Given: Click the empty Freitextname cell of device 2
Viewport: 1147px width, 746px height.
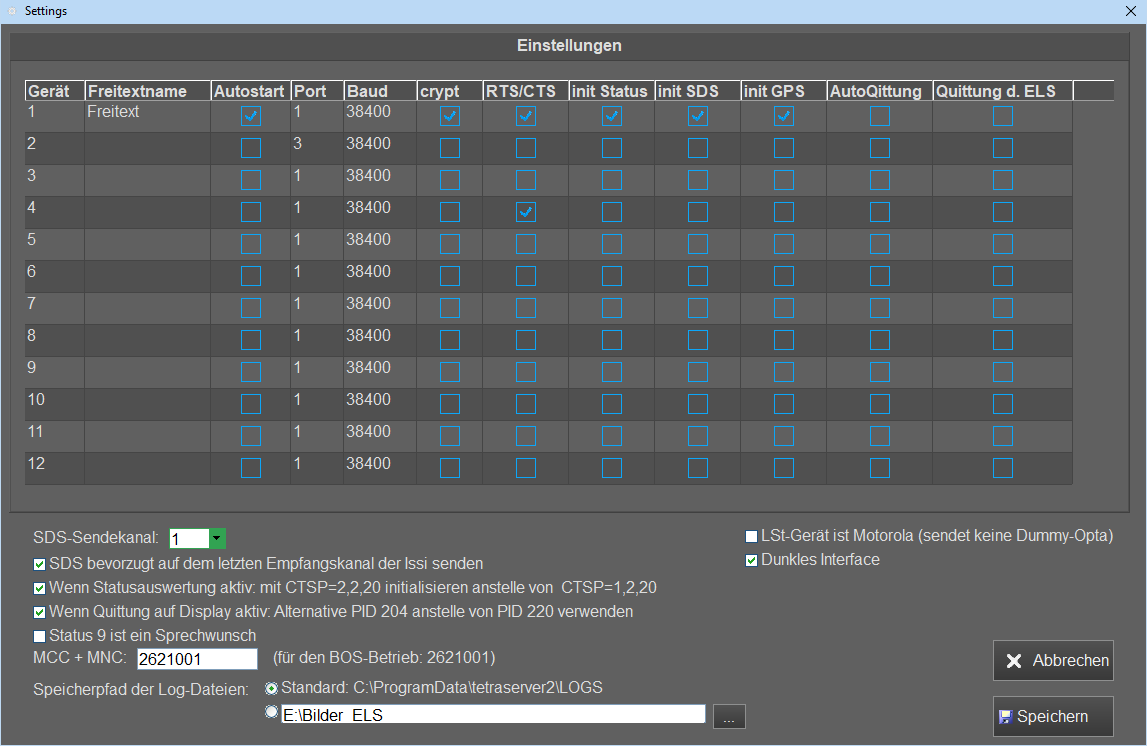Looking at the screenshot, I should pyautogui.click(x=148, y=148).
